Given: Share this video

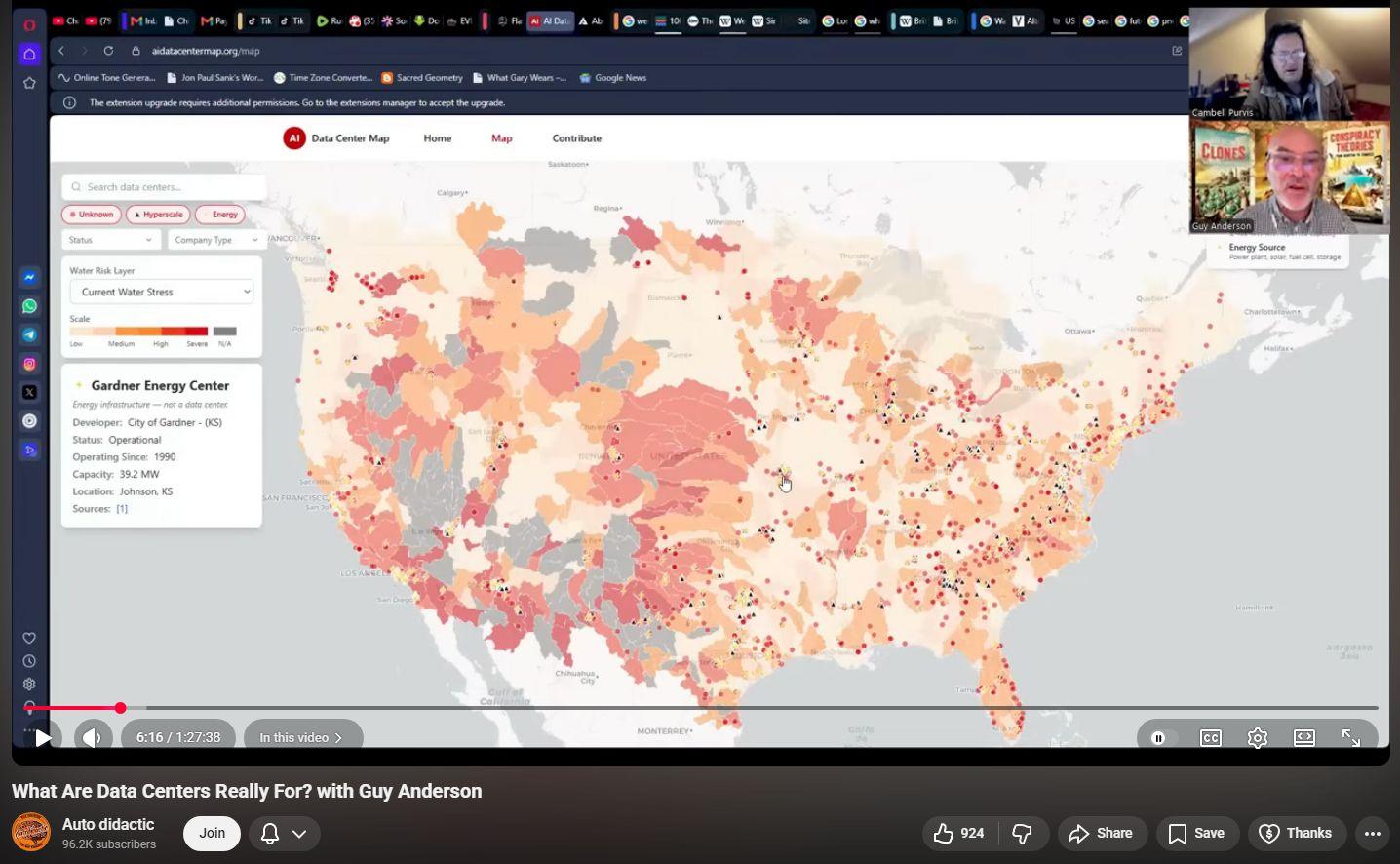Looking at the screenshot, I should [1102, 833].
